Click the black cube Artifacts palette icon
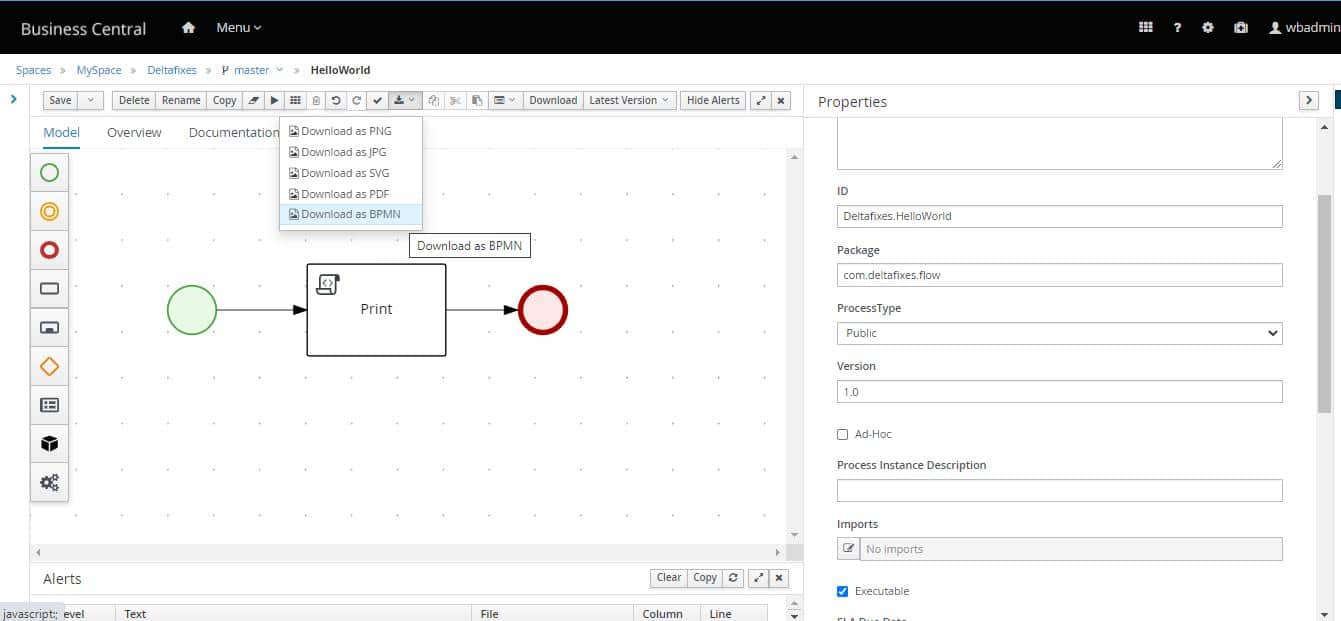Viewport: 1341px width, 621px height. point(49,444)
